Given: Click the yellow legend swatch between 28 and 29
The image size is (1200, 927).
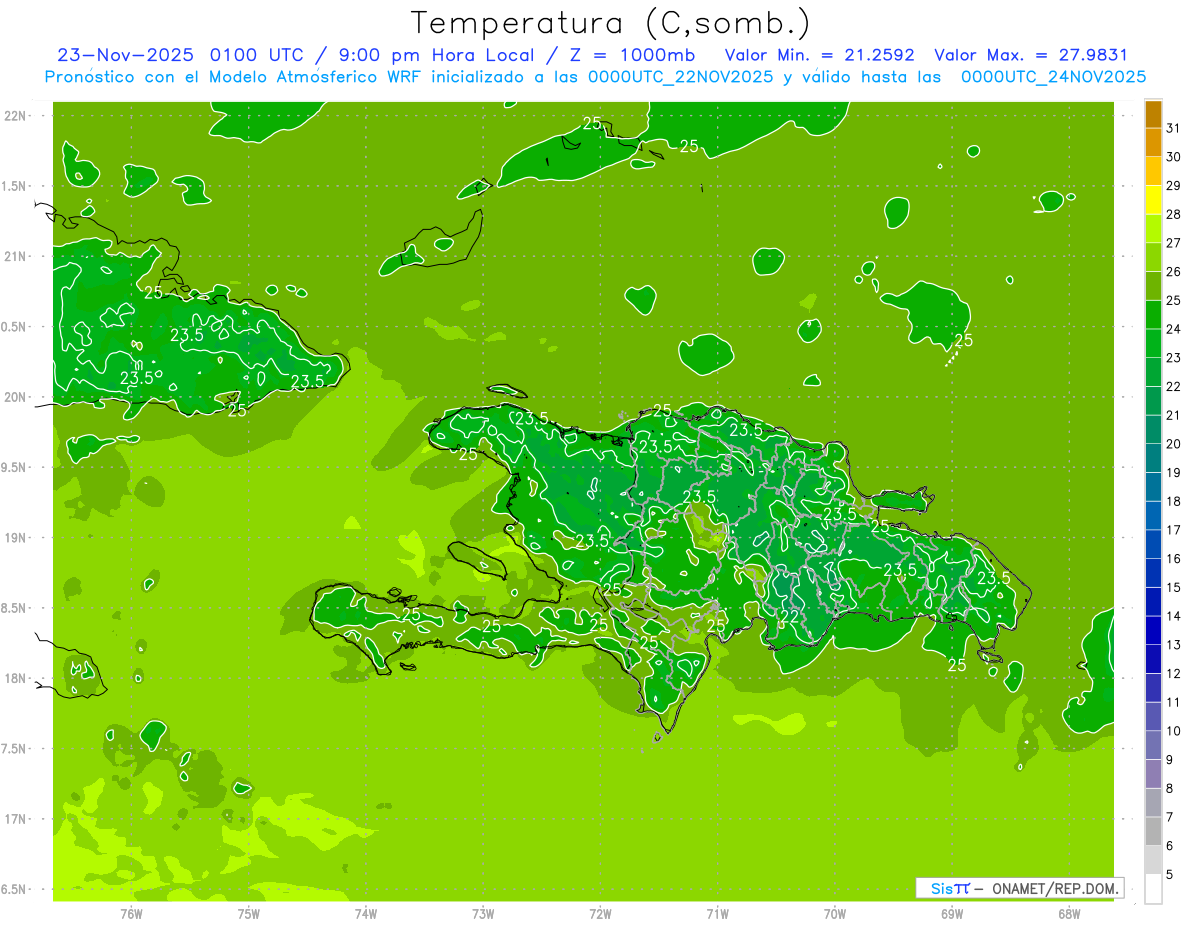Looking at the screenshot, I should [1153, 201].
